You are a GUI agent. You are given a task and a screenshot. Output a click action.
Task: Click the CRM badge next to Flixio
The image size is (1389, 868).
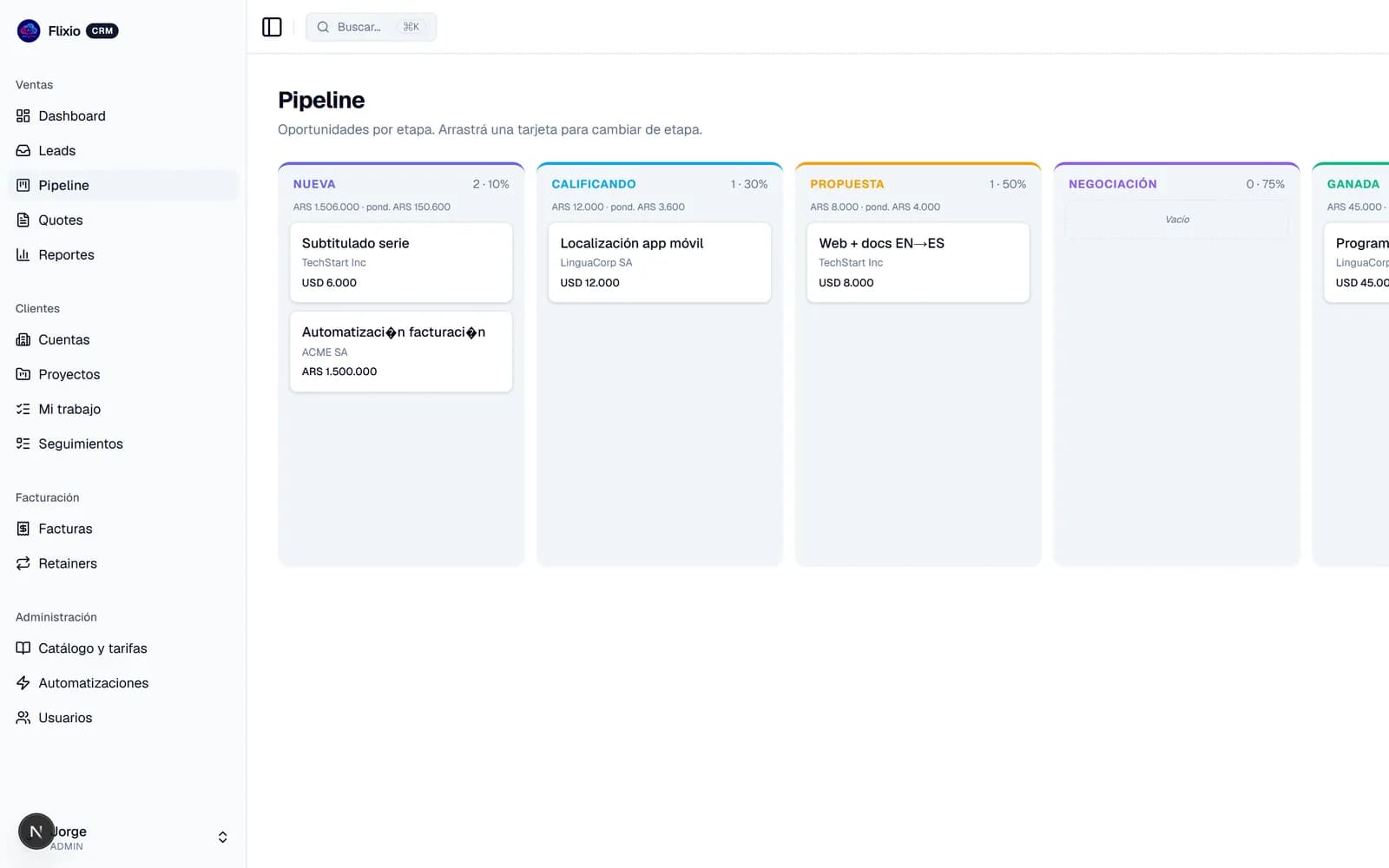point(102,31)
